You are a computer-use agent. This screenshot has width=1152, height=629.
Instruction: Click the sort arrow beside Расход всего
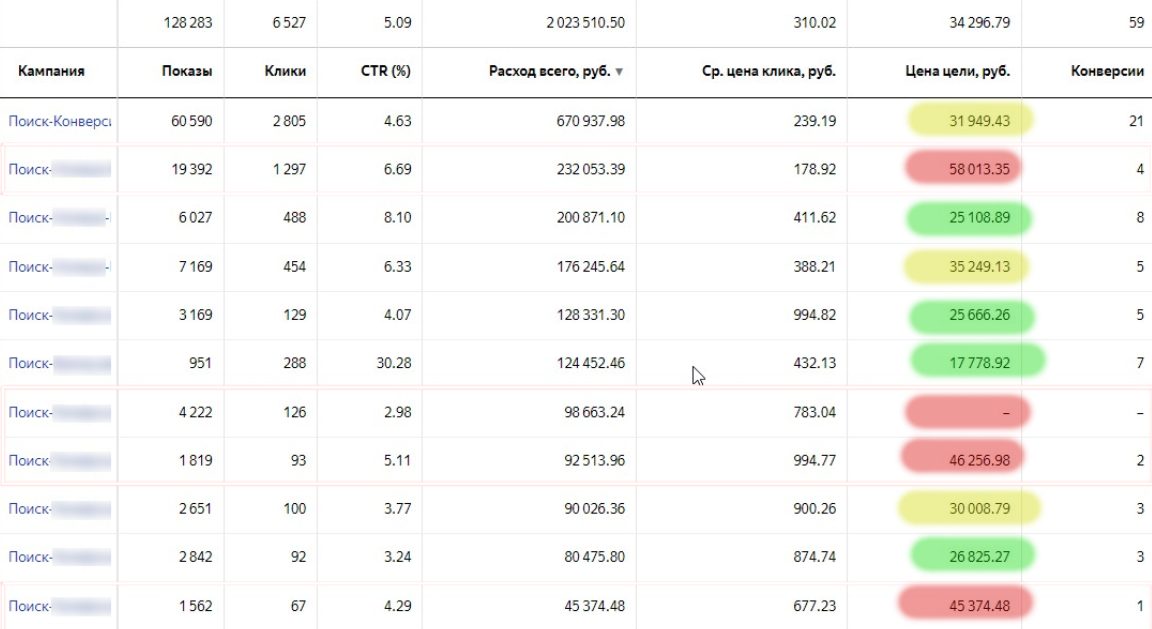pyautogui.click(x=619, y=72)
